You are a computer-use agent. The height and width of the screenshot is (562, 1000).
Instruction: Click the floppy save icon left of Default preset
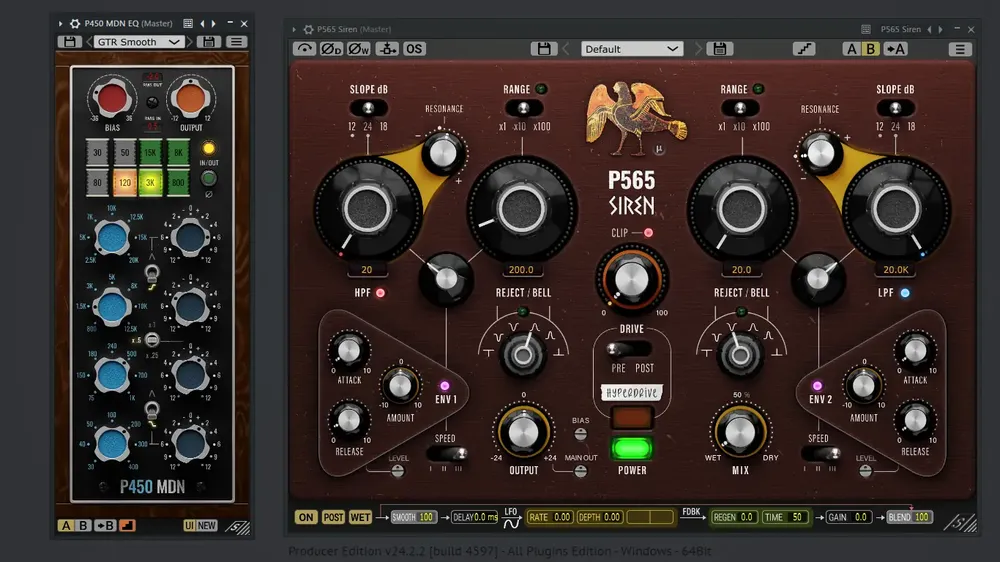coord(543,49)
